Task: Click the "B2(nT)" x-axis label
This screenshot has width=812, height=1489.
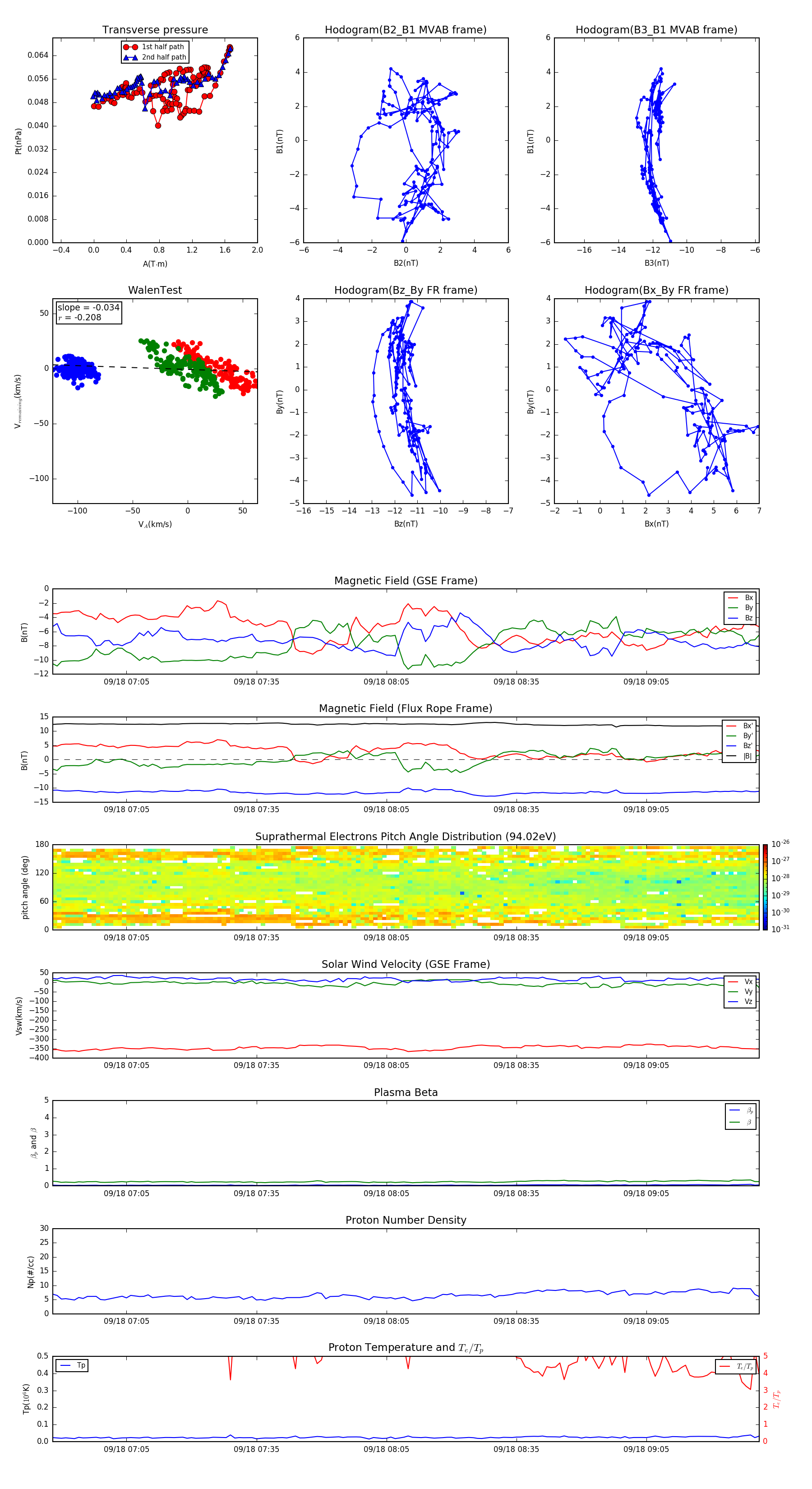Action: coord(406,263)
